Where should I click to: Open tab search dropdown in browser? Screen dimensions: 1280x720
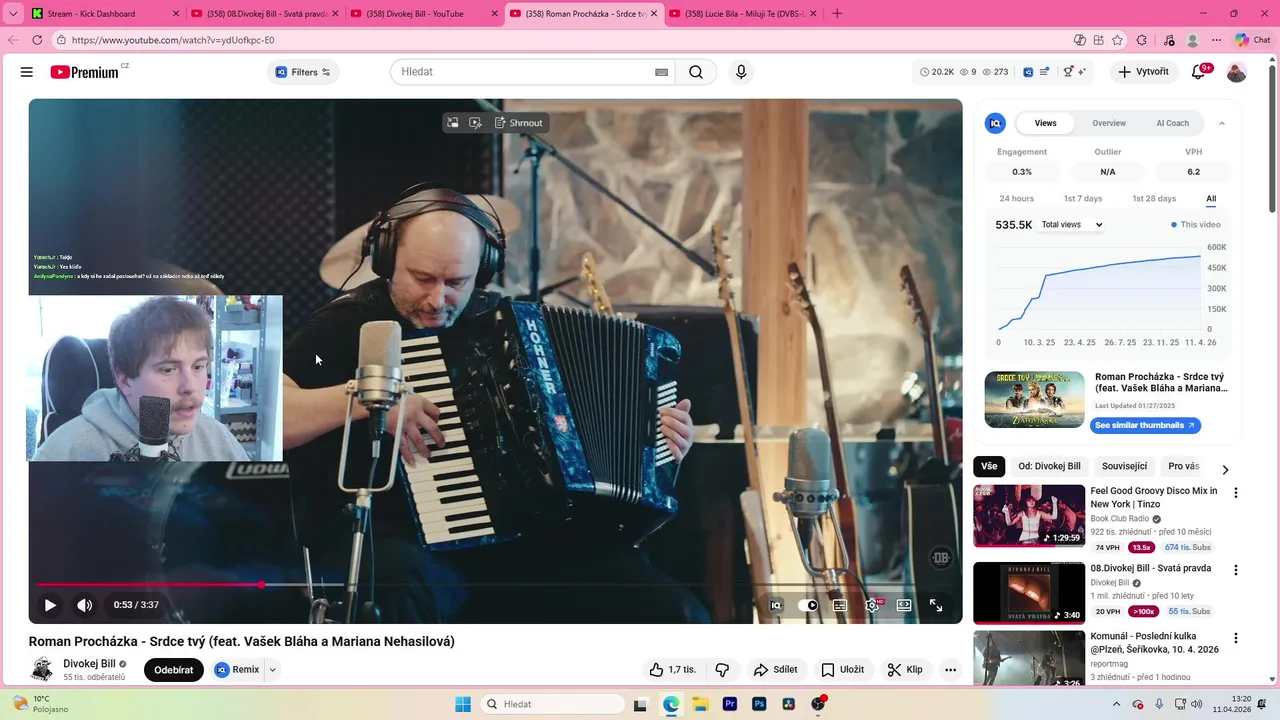pos(13,13)
